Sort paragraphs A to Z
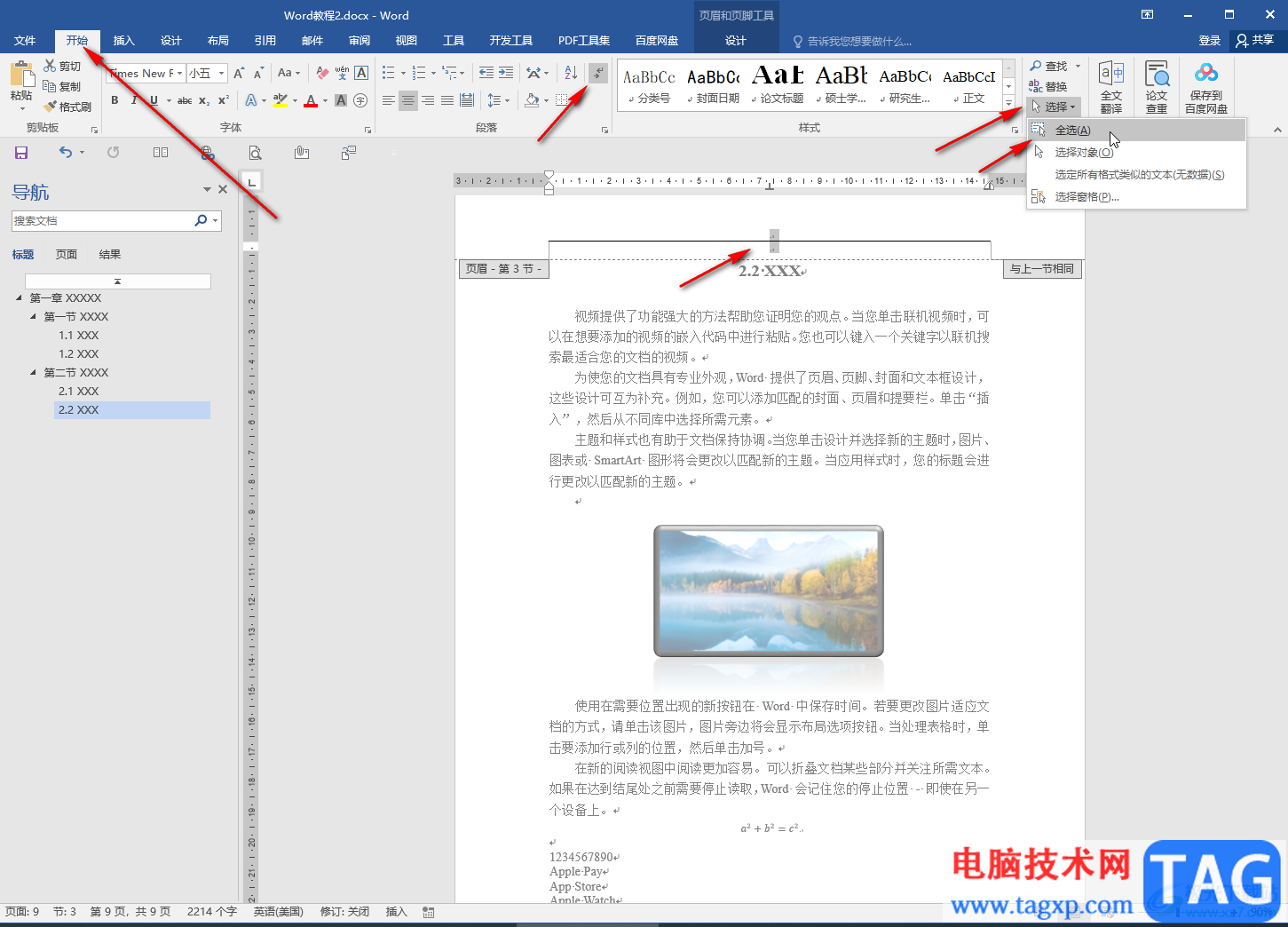This screenshot has height=927, width=1288. (x=571, y=73)
